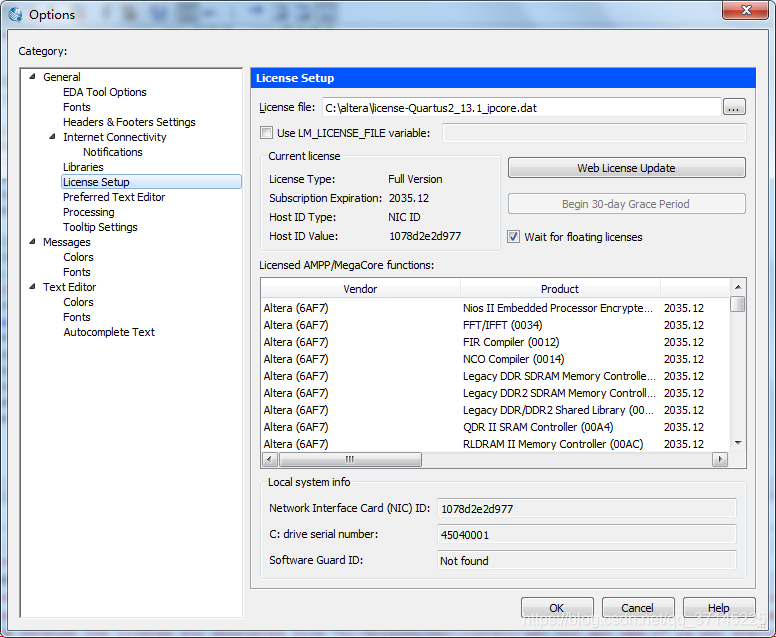The width and height of the screenshot is (776, 638).
Task: Select License Setup category
Action: click(x=151, y=182)
